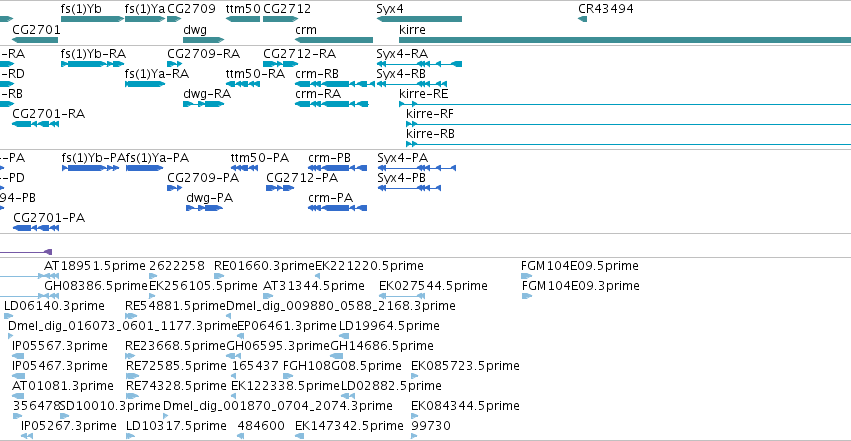Click the CG2701 gene label
The width and height of the screenshot is (851, 441).
pyautogui.click(x=36, y=29)
